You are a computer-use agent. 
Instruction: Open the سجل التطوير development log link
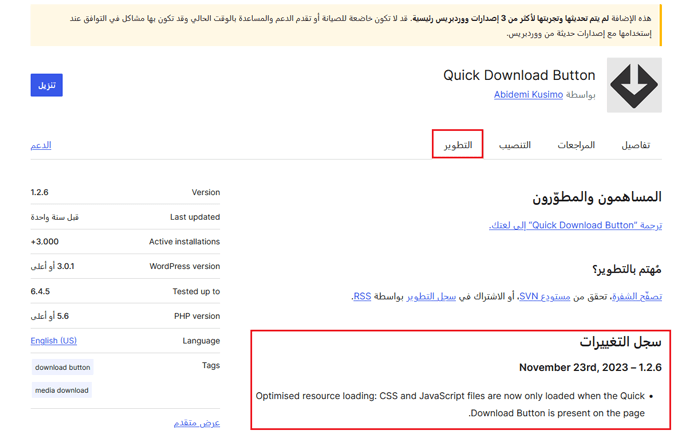click(431, 296)
